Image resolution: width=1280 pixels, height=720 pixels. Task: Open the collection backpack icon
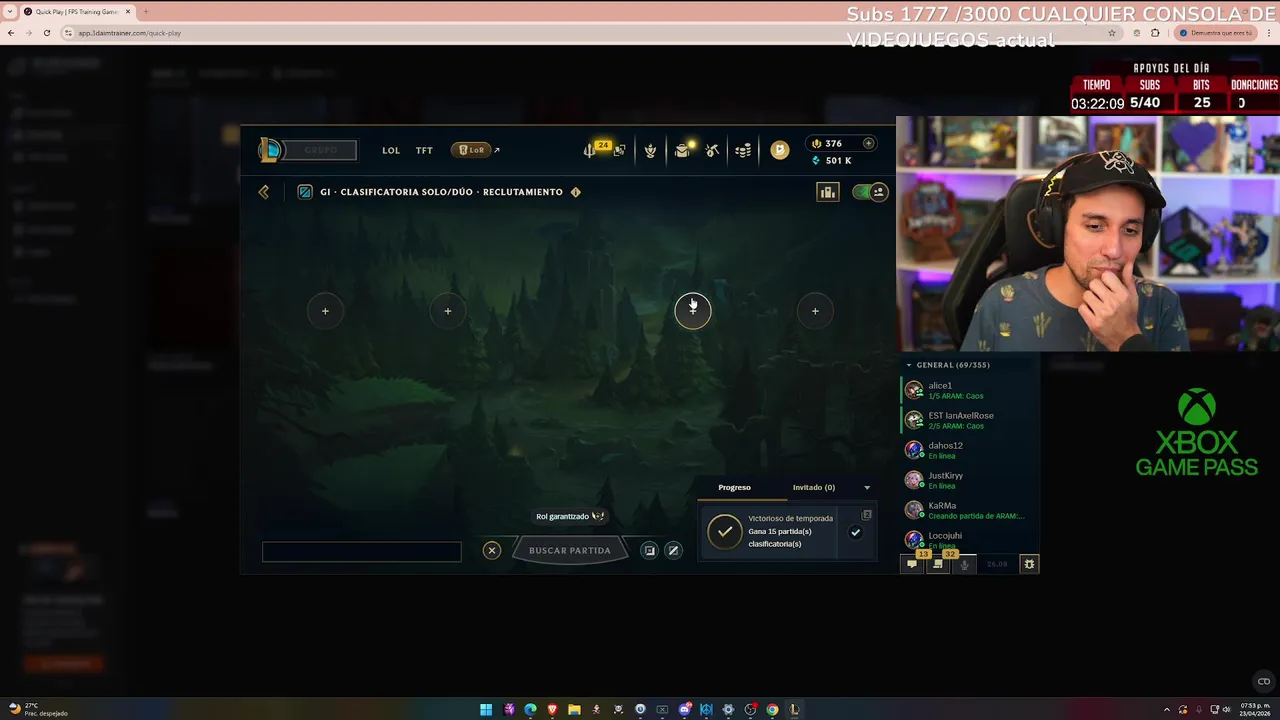pyautogui.click(x=682, y=150)
